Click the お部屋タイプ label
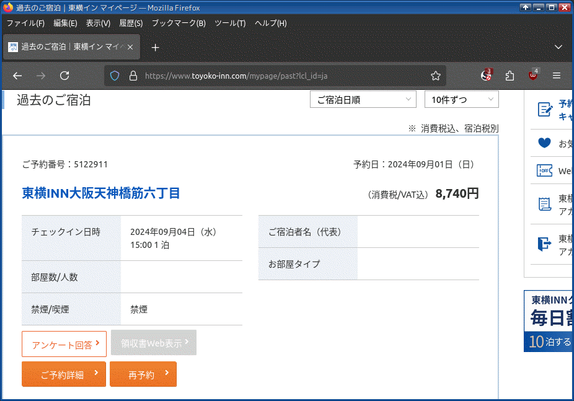The image size is (574, 401). [294, 264]
